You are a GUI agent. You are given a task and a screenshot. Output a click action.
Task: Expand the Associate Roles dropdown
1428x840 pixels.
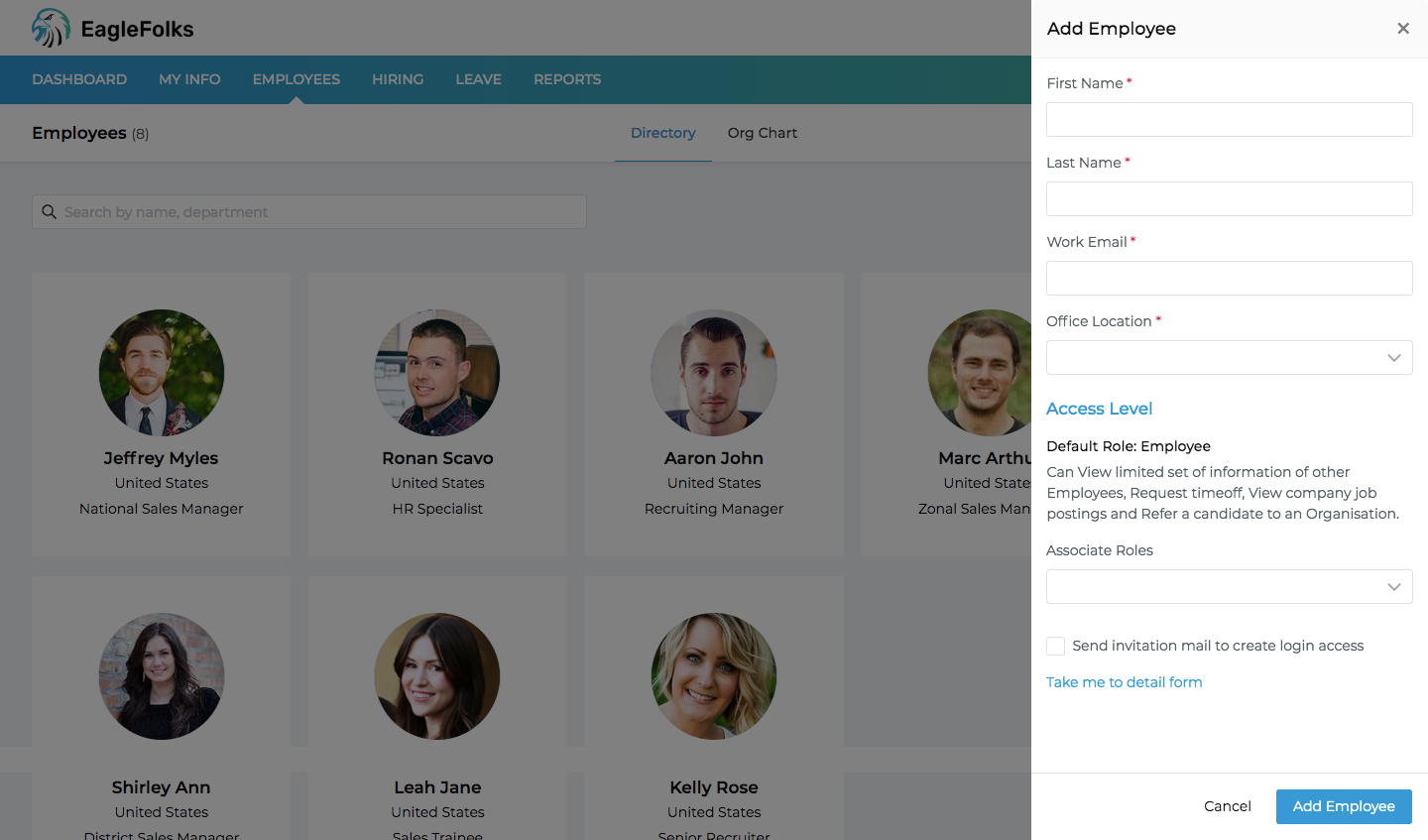(1230, 587)
